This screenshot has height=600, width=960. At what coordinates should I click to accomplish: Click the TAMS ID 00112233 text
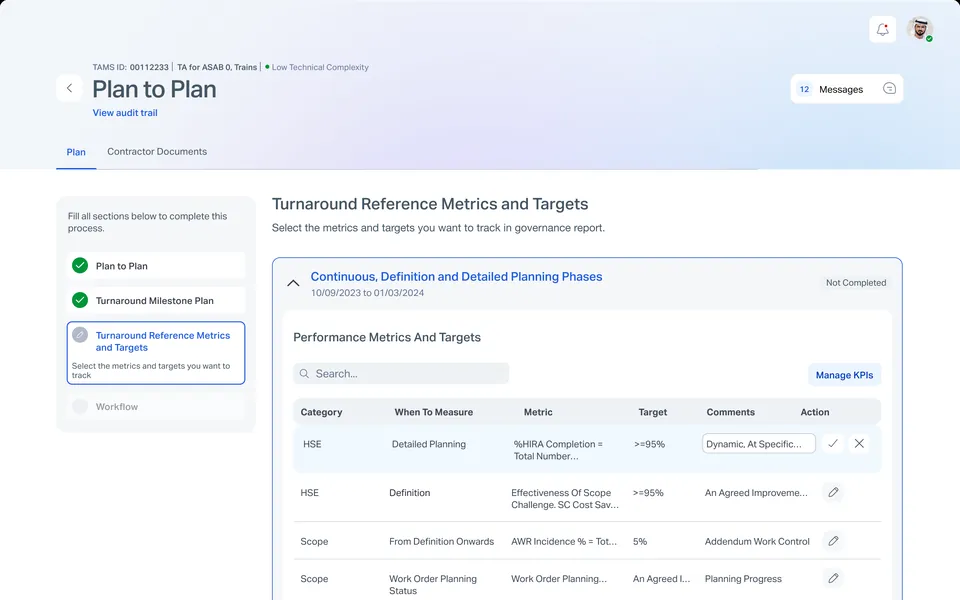coord(130,67)
